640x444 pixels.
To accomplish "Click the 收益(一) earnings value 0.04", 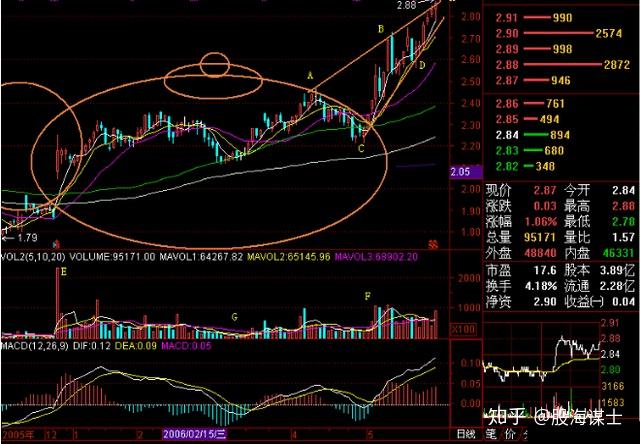I will pyautogui.click(x=623, y=302).
